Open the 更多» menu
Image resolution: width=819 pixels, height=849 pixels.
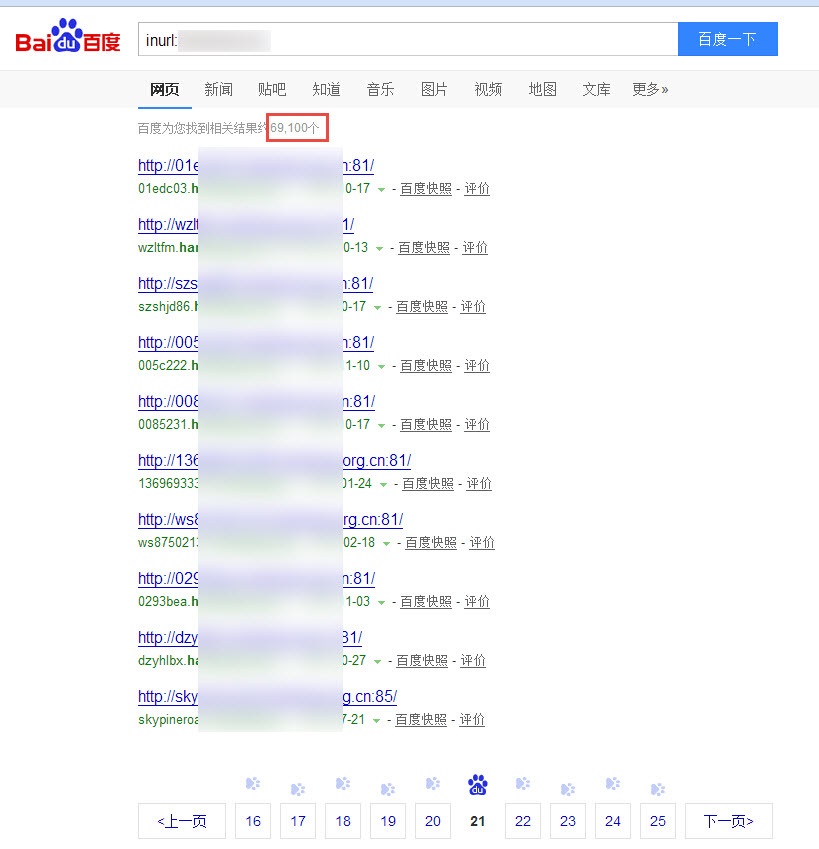pos(650,89)
